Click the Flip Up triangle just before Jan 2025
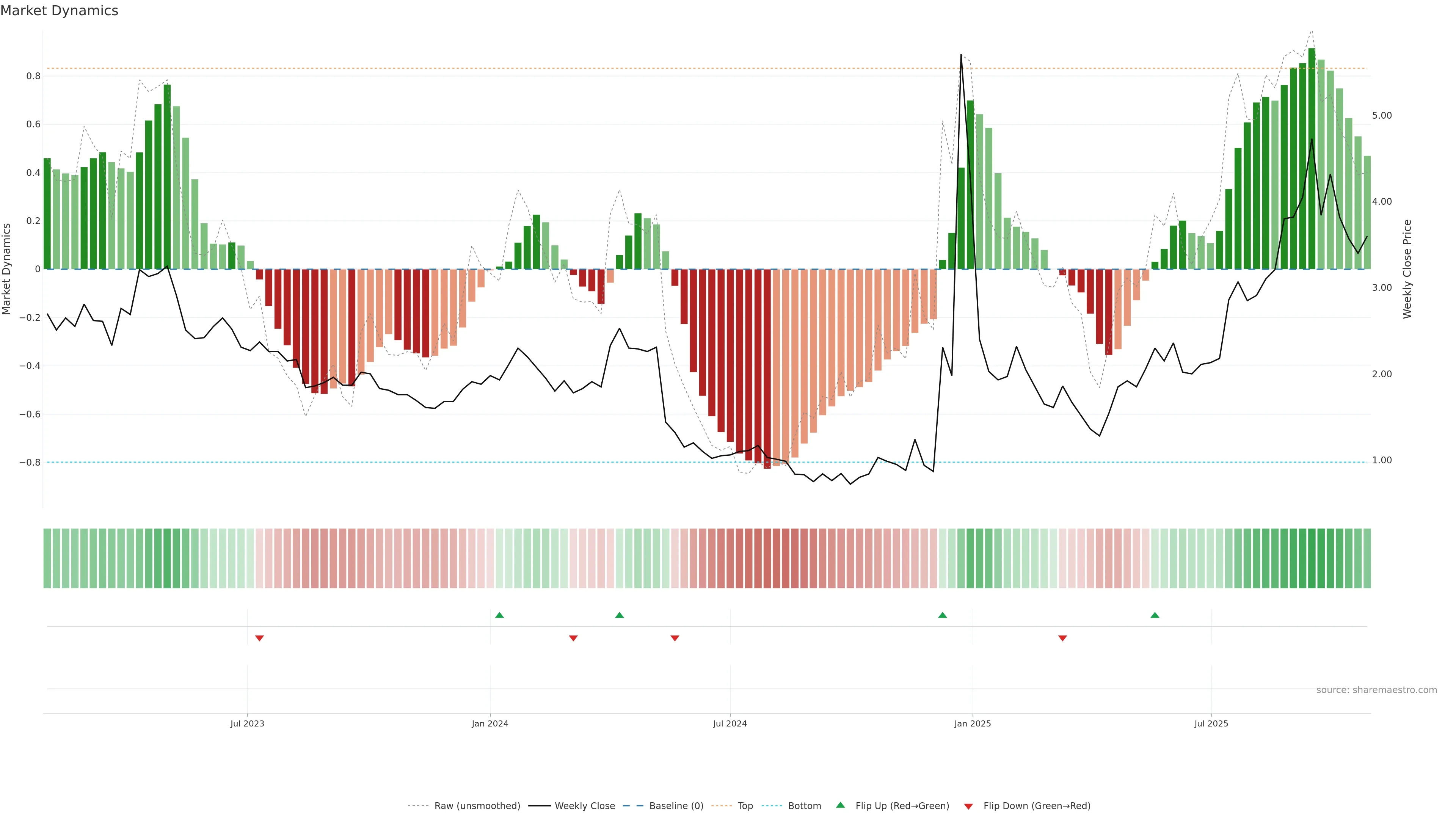Screen dimensions: 1456x819 pos(942,615)
